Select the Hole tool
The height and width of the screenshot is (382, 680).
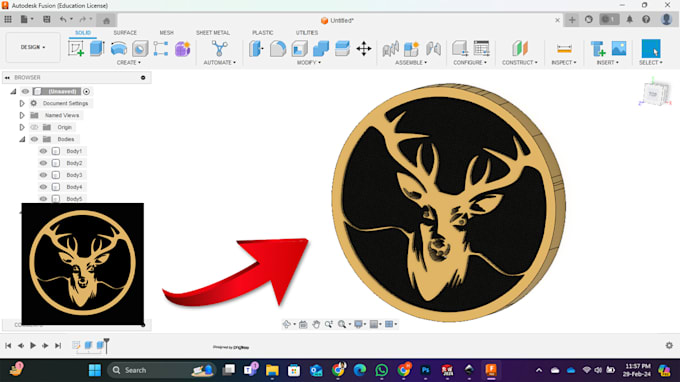[140, 49]
